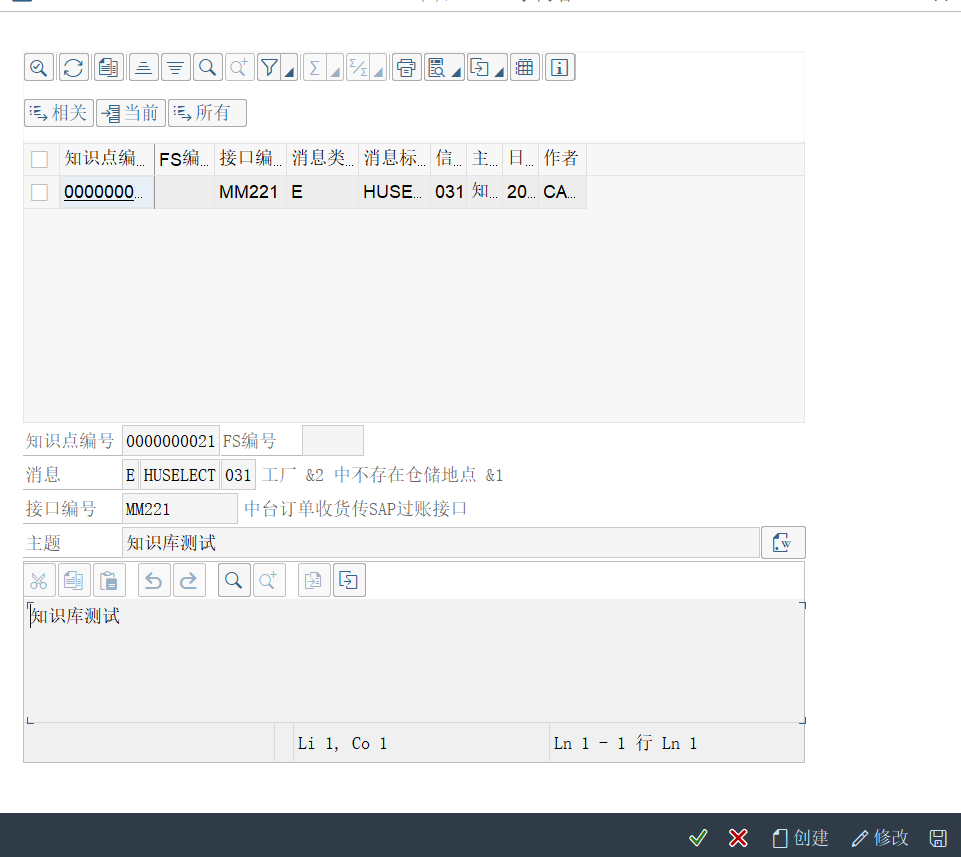
Task: Toggle the select-all checkbox in table header
Action: coord(39,159)
